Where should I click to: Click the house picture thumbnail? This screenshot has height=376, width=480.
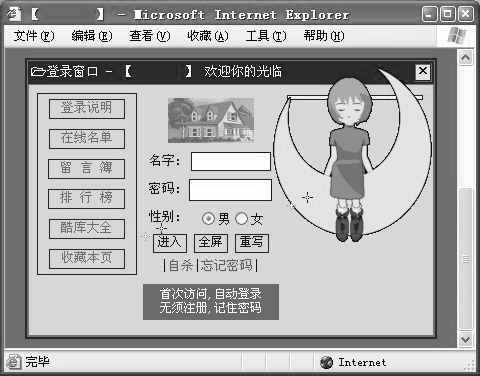(211, 120)
